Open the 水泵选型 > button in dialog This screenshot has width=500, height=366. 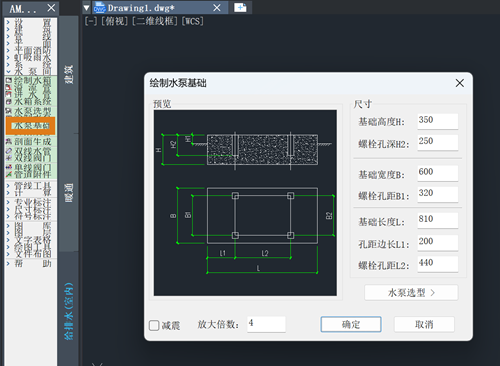411,293
